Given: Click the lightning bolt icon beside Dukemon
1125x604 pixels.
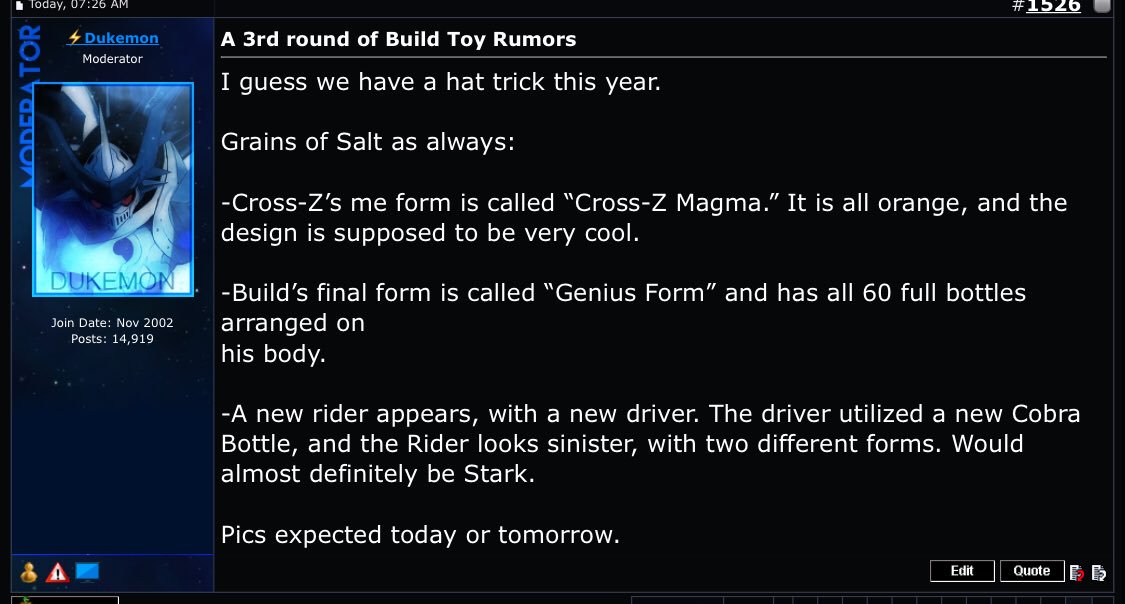Looking at the screenshot, I should point(74,38).
